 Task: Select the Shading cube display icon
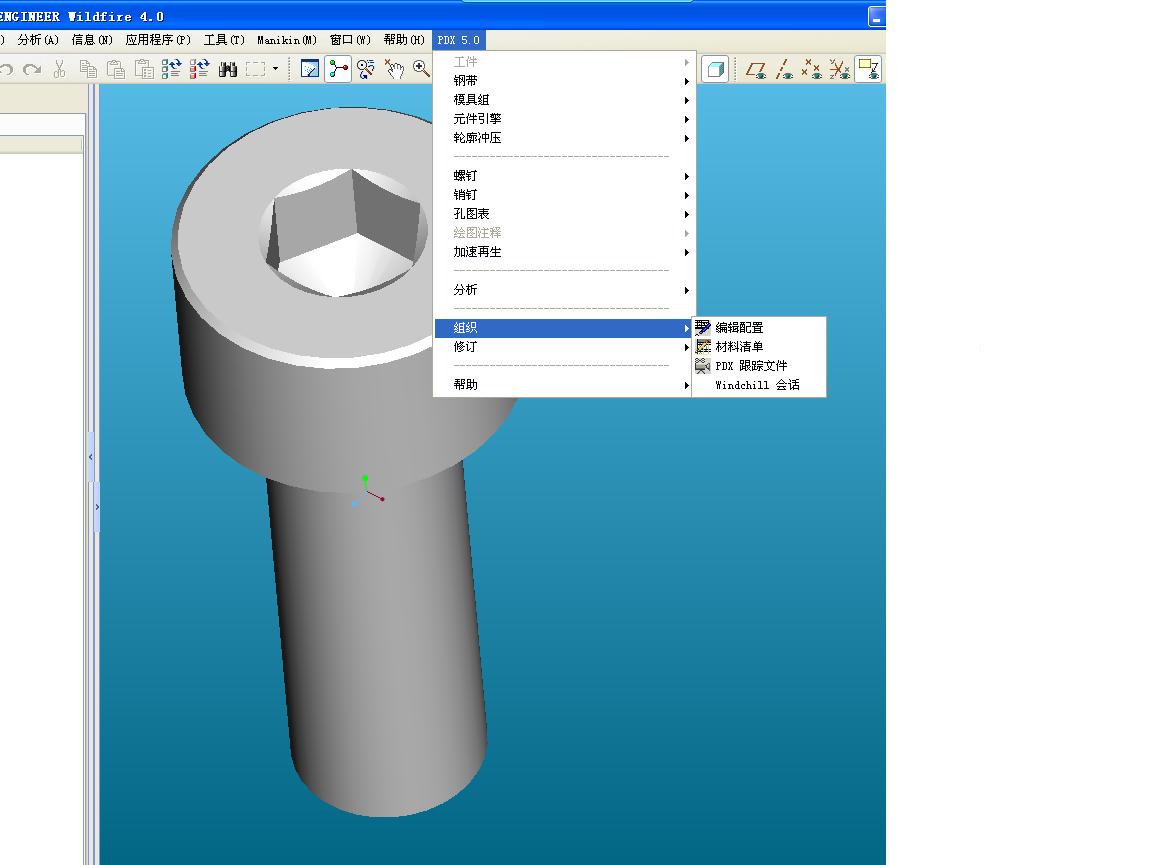[x=715, y=69]
